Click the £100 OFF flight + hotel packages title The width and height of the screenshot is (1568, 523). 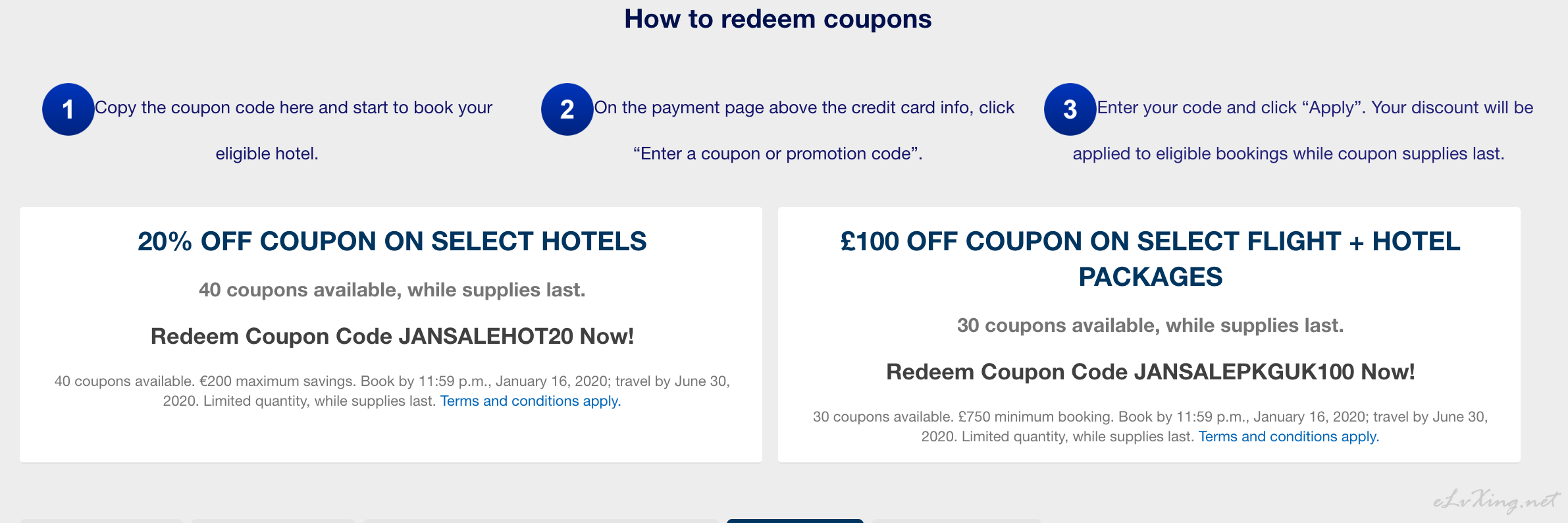click(1151, 259)
